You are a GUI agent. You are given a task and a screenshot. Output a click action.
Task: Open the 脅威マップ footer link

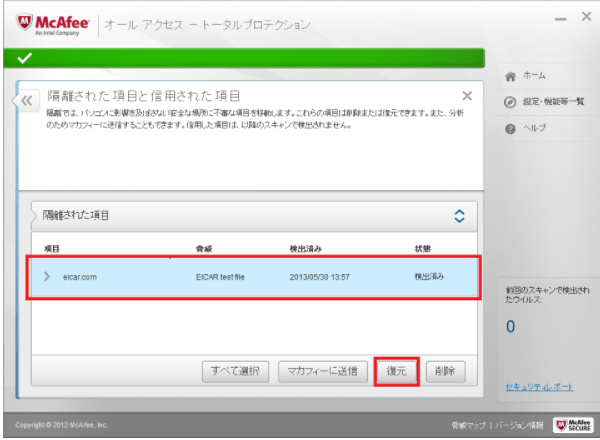[470, 425]
